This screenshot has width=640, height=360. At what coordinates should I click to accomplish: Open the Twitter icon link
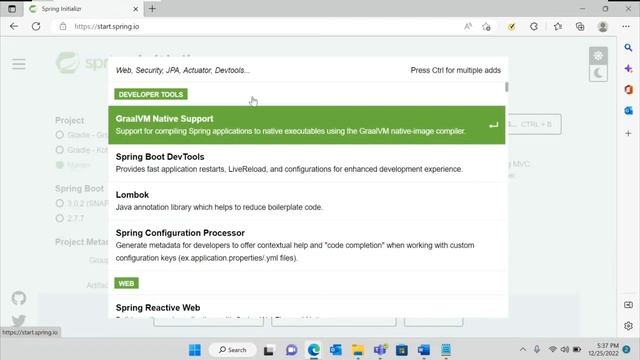pos(18,320)
